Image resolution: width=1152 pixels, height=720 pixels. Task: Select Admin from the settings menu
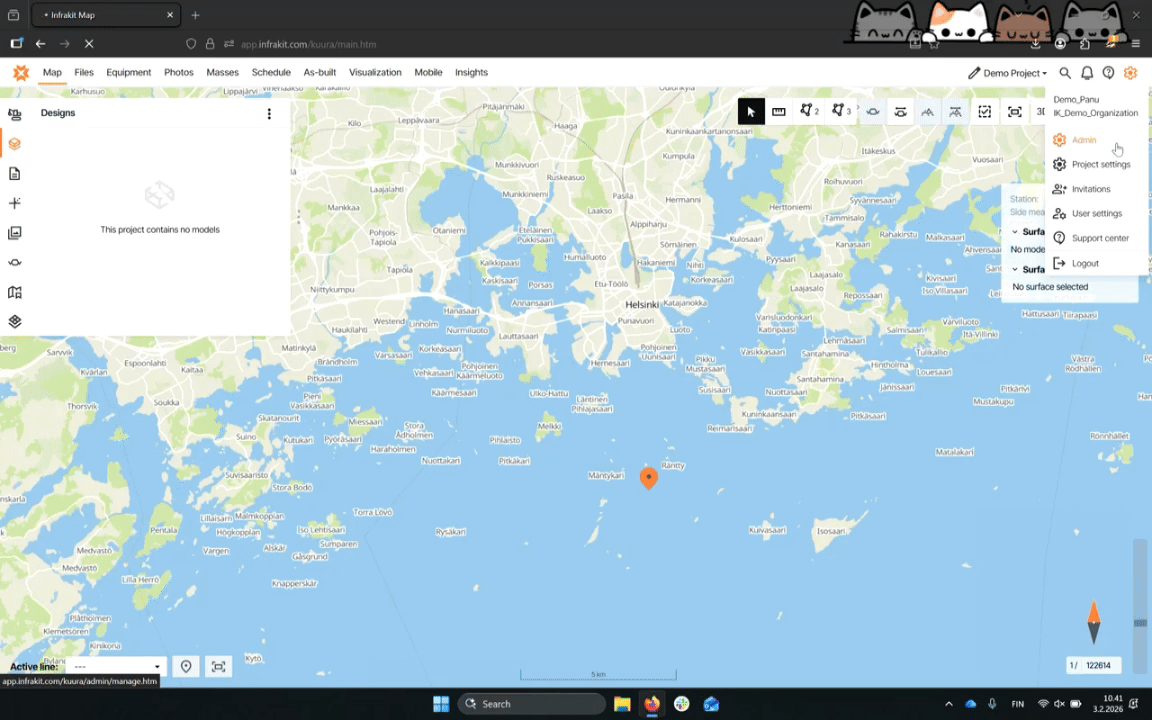pos(1096,140)
